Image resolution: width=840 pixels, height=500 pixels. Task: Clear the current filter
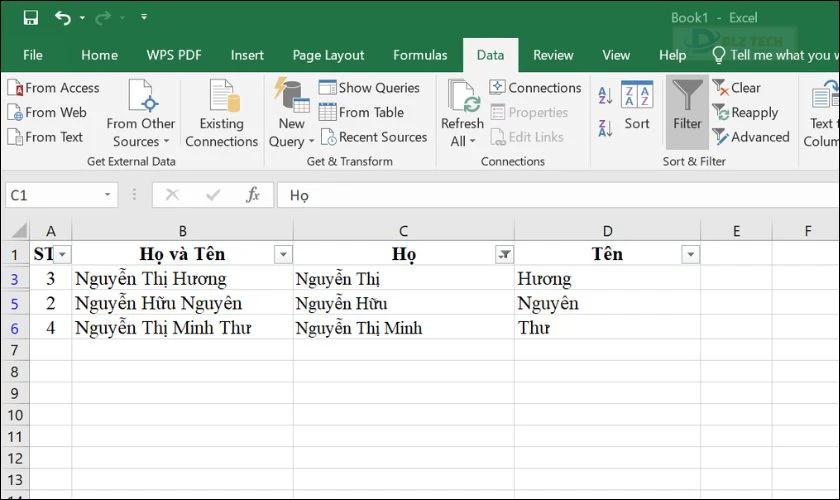pyautogui.click(x=737, y=88)
